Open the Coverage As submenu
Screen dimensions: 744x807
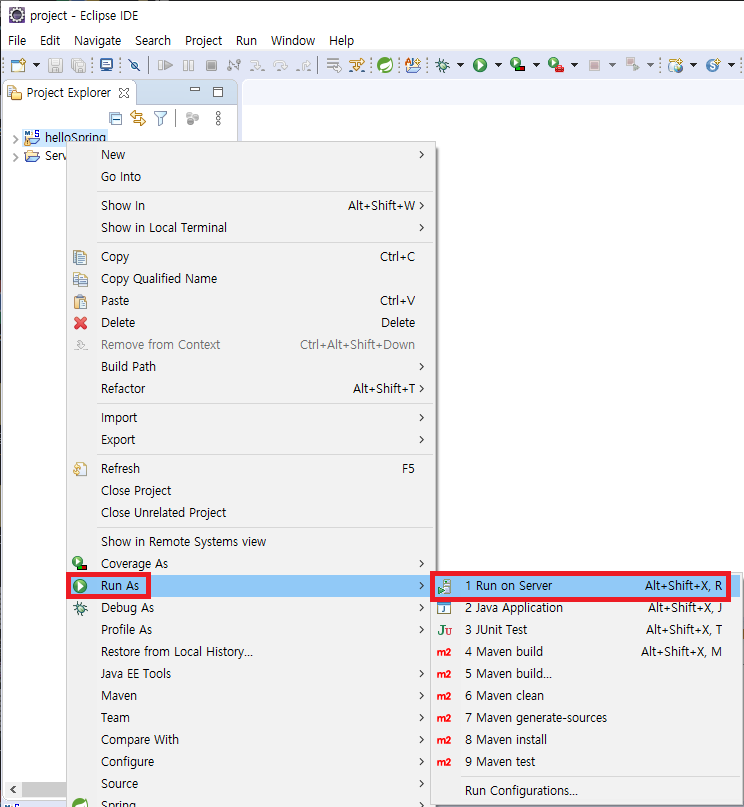[x=251, y=564]
